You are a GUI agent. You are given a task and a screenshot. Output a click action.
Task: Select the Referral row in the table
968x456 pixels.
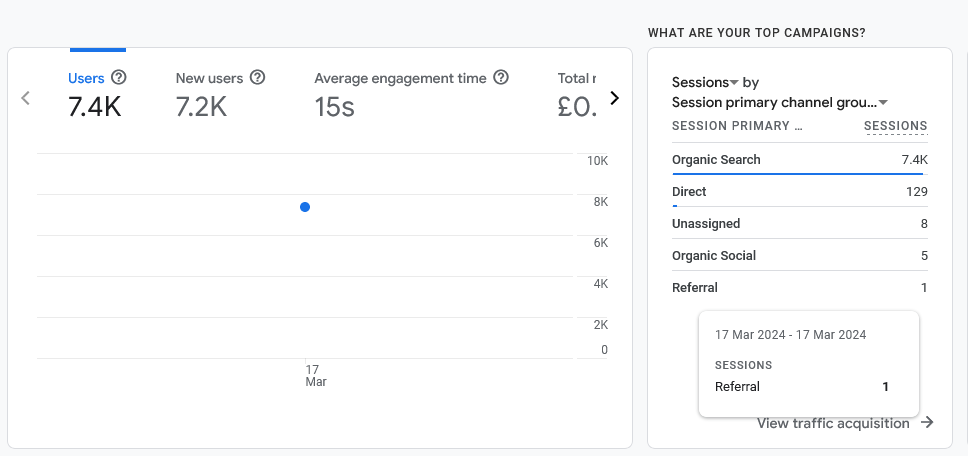800,288
